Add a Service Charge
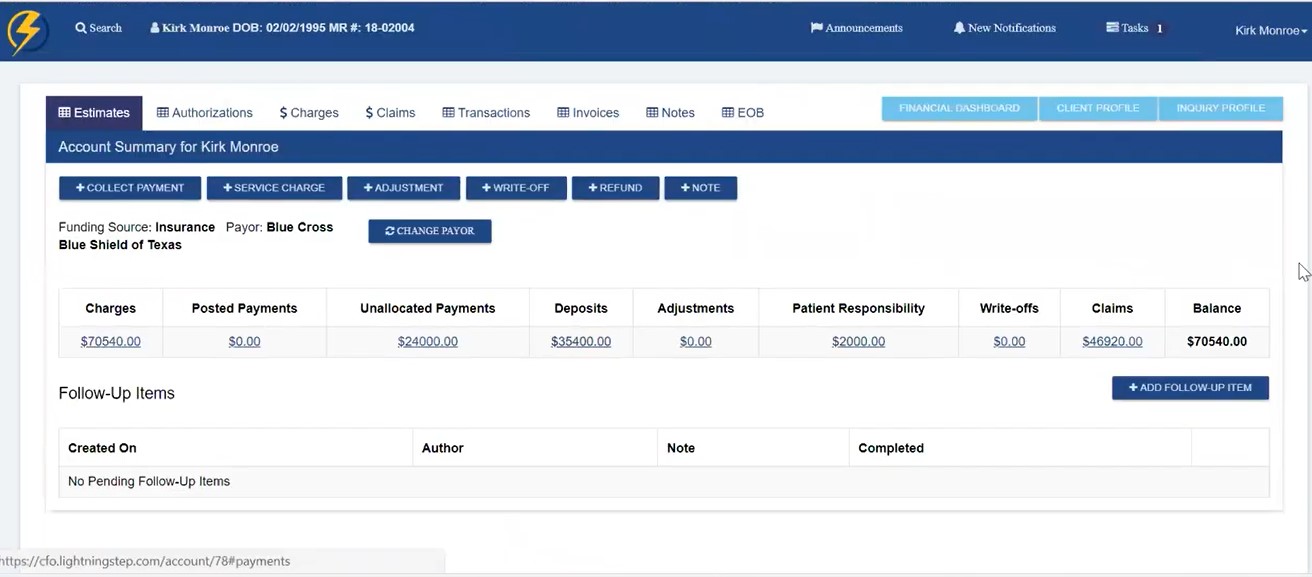Viewport: 1312px width, 577px height. tap(274, 188)
